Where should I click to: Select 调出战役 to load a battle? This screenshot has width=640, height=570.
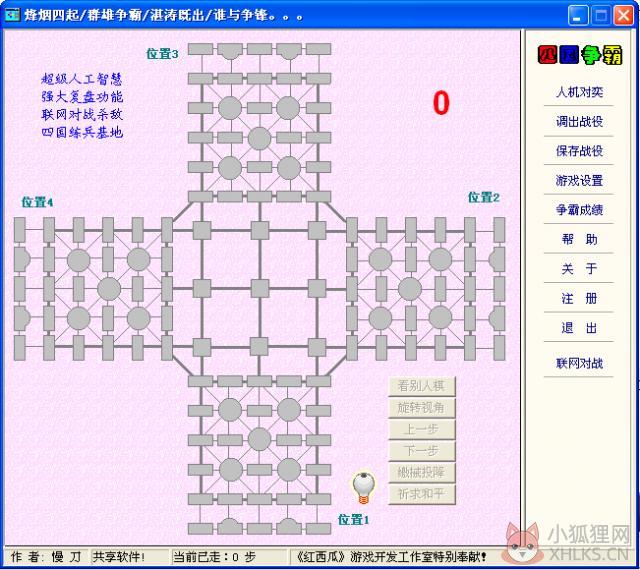579,122
